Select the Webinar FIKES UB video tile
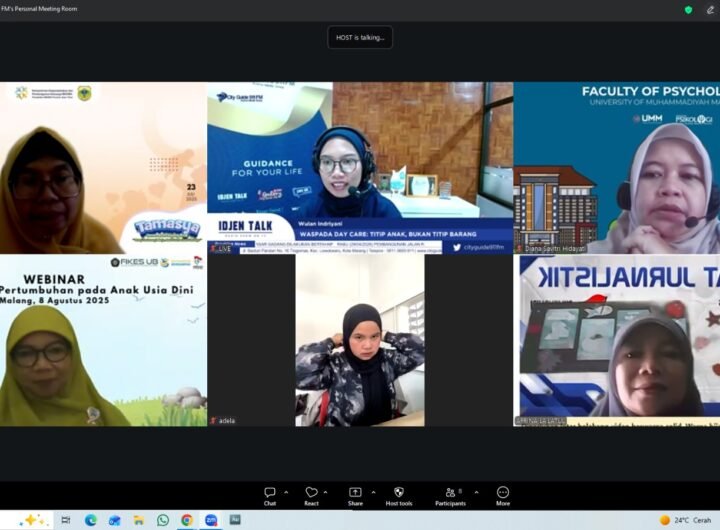Image resolution: width=720 pixels, height=530 pixels. pyautogui.click(x=103, y=340)
